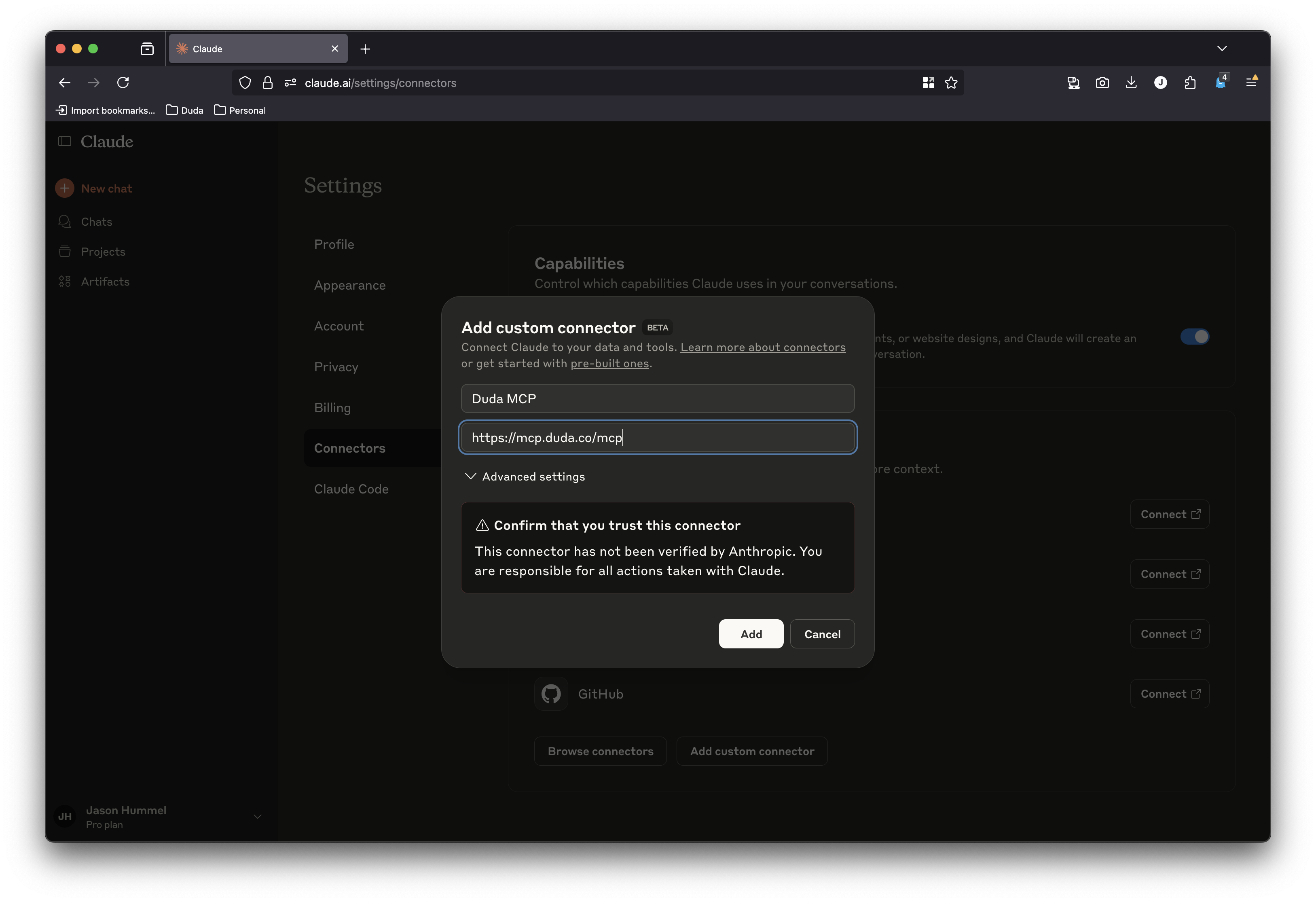
Task: Click the browser Forward arrow
Action: [x=94, y=83]
